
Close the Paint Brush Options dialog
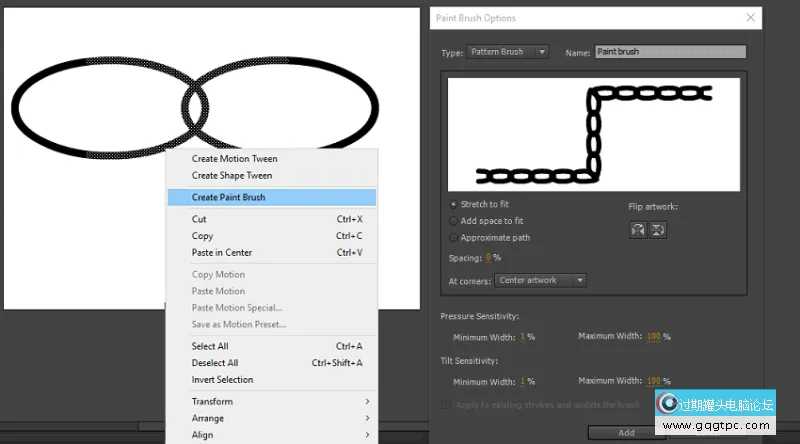(x=752, y=18)
